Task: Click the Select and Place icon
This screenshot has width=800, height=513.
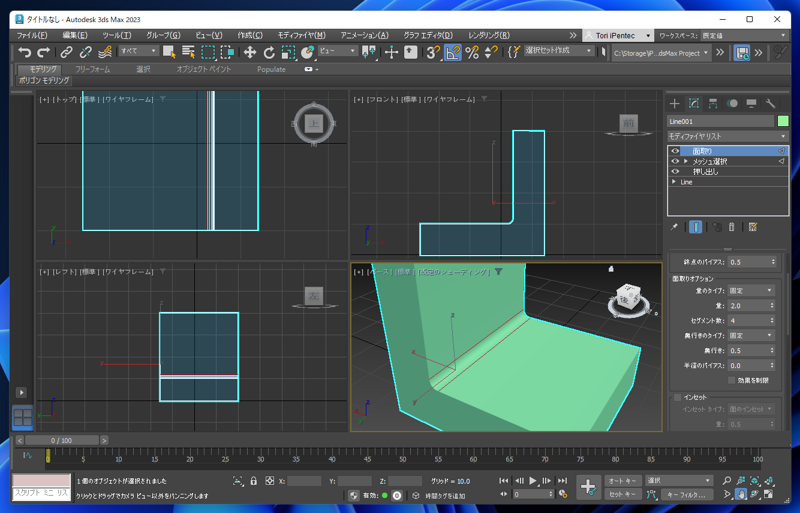Action: click(x=307, y=52)
